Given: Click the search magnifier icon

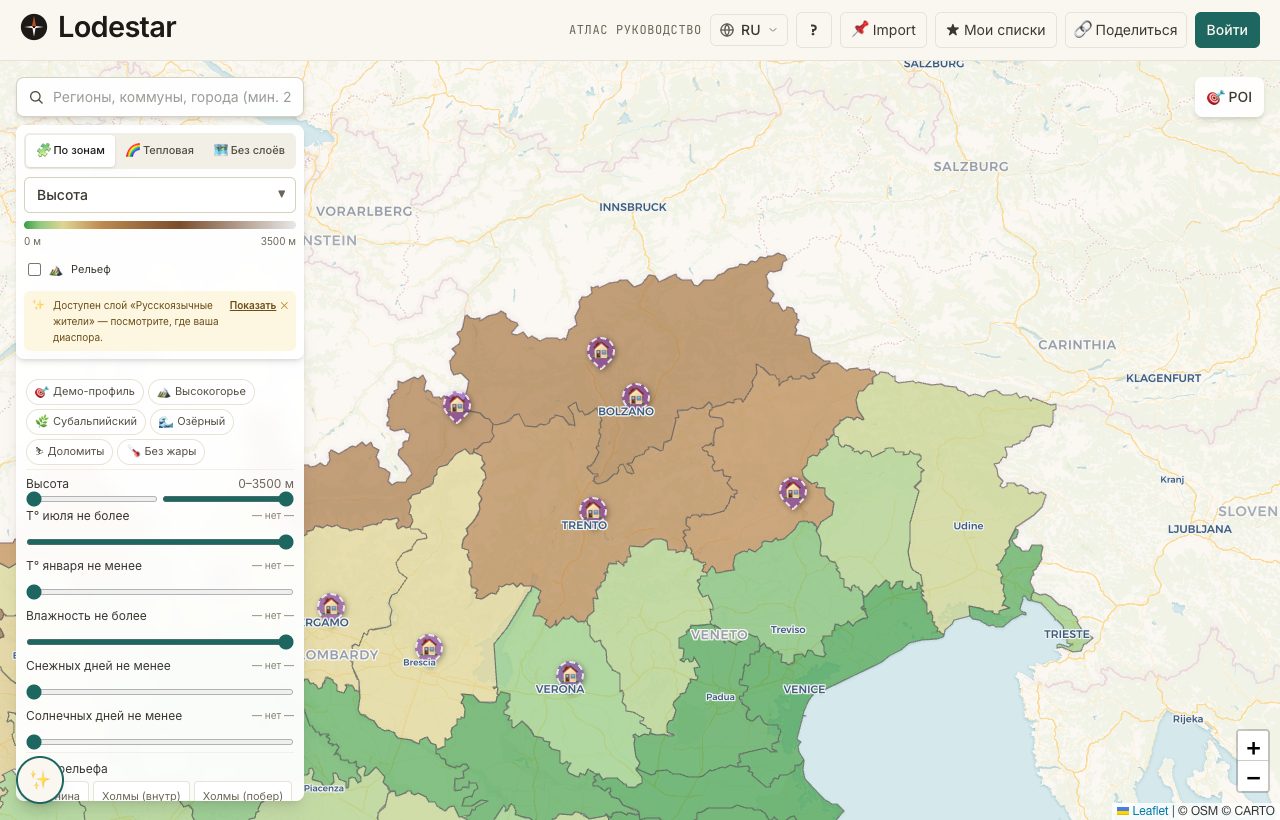Looking at the screenshot, I should (x=36, y=97).
